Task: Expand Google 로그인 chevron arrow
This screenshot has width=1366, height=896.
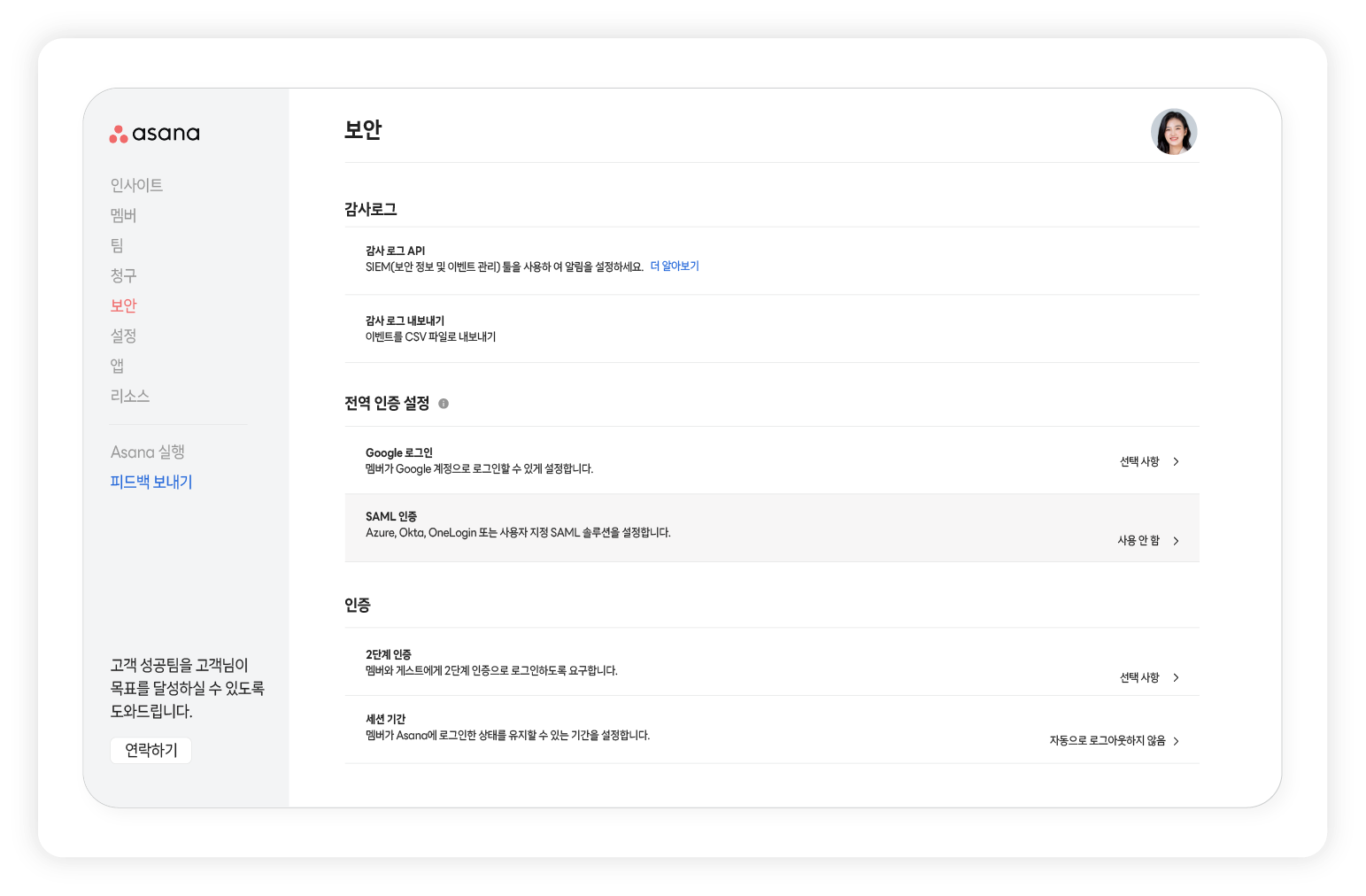Action: (x=1176, y=461)
